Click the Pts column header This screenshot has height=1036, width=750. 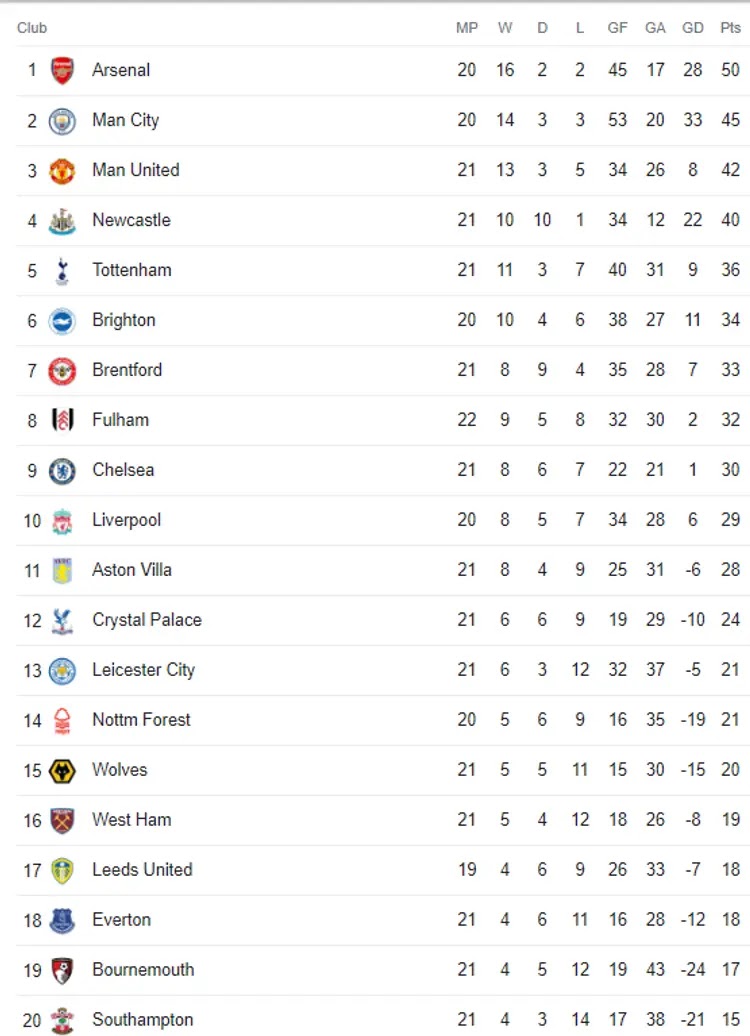tap(730, 28)
